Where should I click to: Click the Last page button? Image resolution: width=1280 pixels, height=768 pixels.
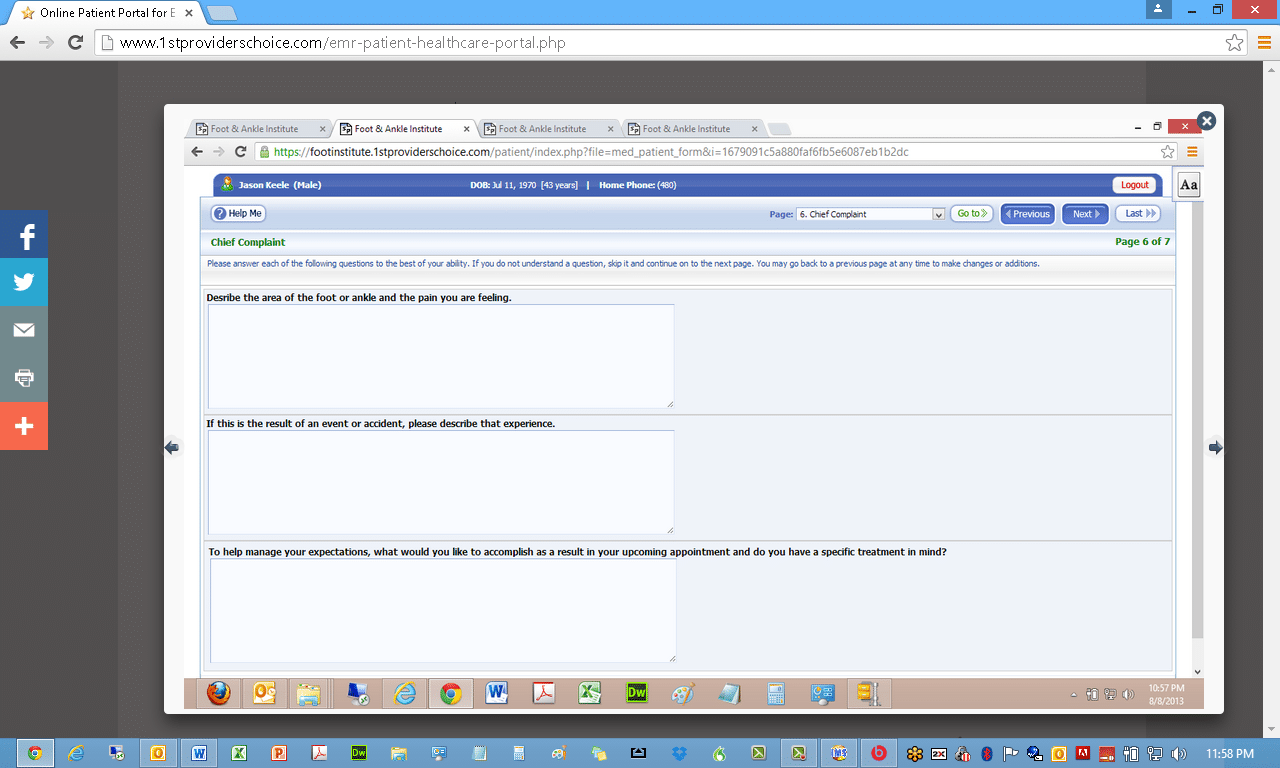tap(1139, 214)
